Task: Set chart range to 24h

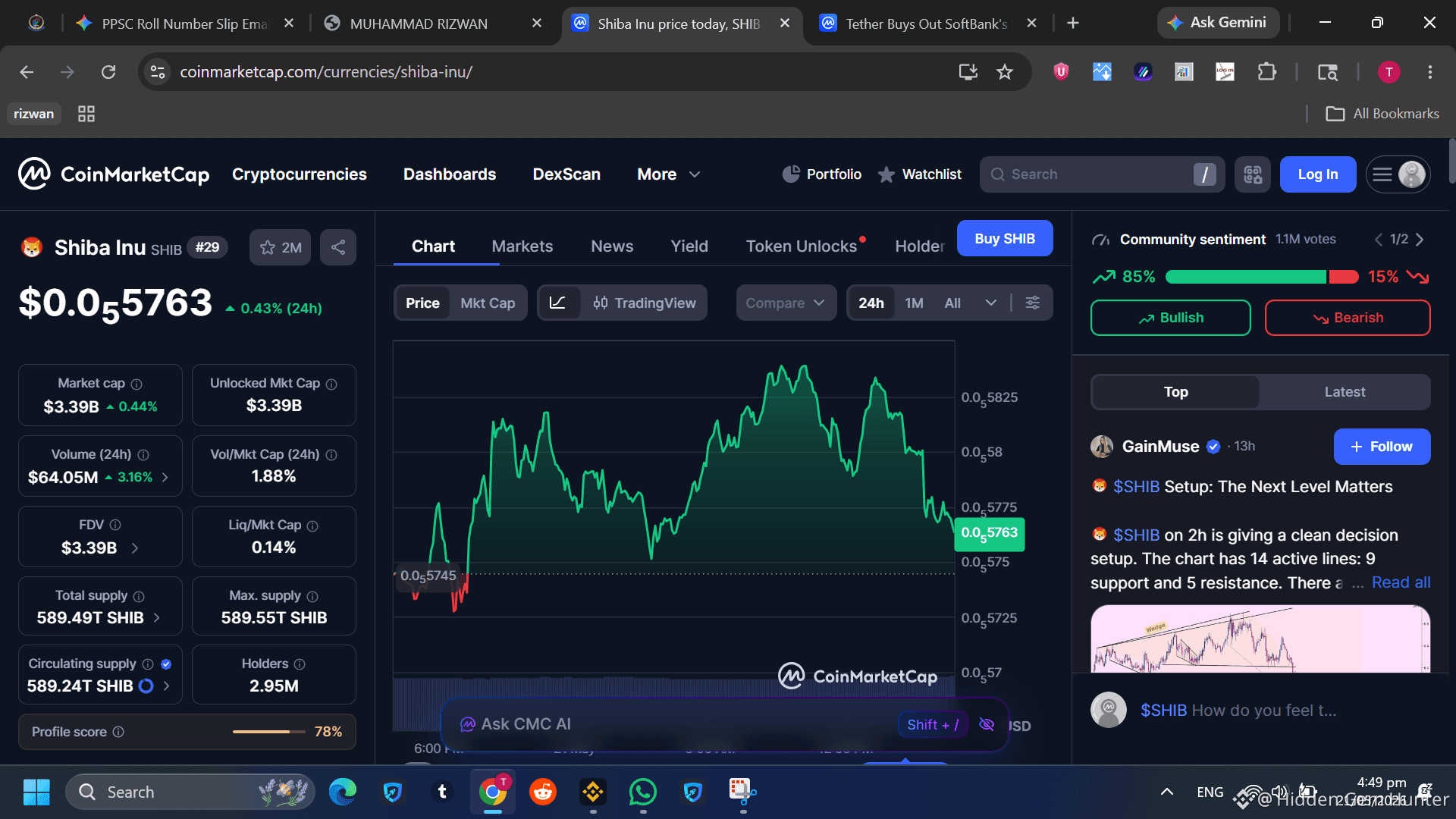Action: coord(871,303)
